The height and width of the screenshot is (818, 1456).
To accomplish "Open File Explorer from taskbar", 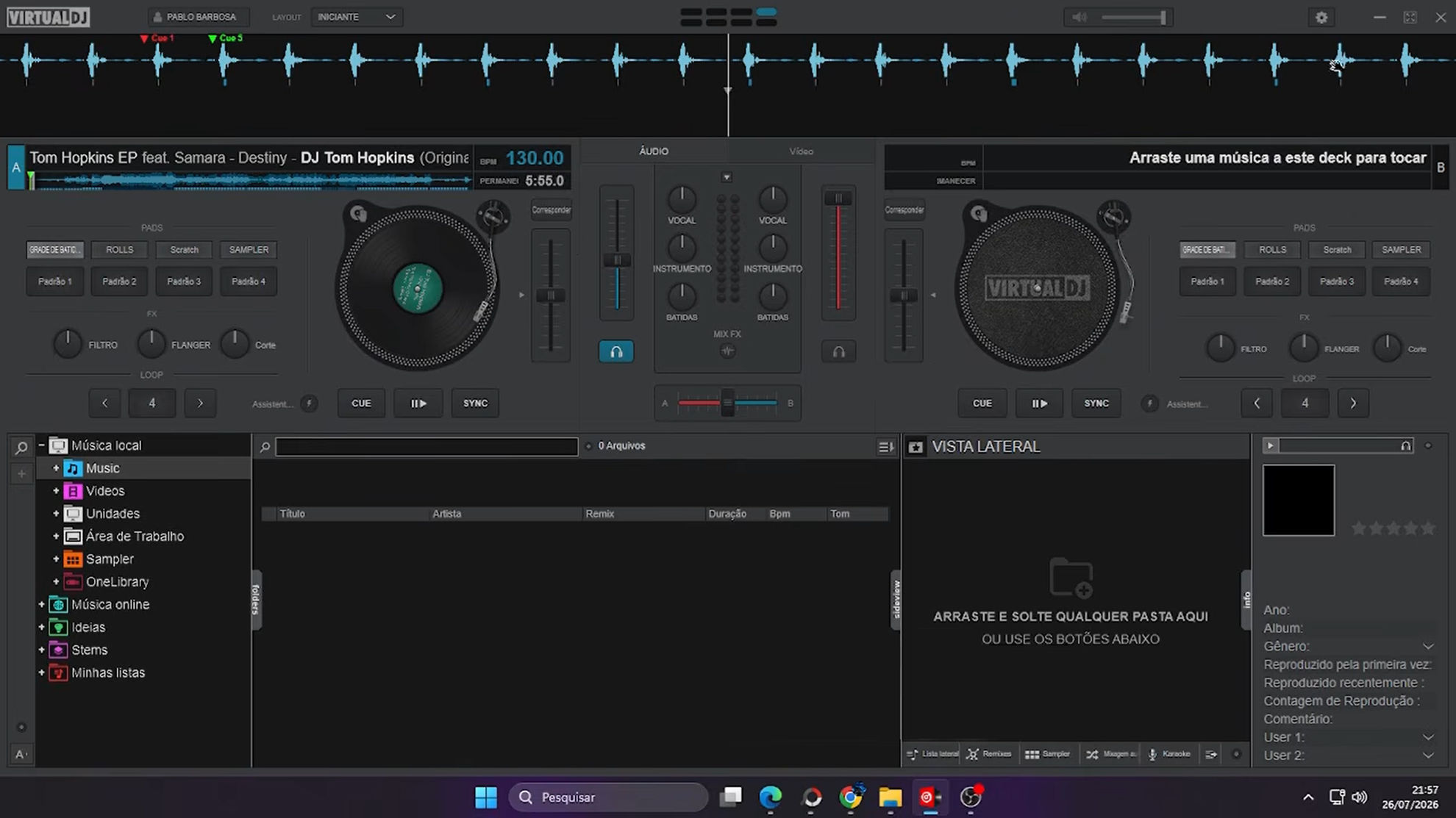I will click(890, 797).
